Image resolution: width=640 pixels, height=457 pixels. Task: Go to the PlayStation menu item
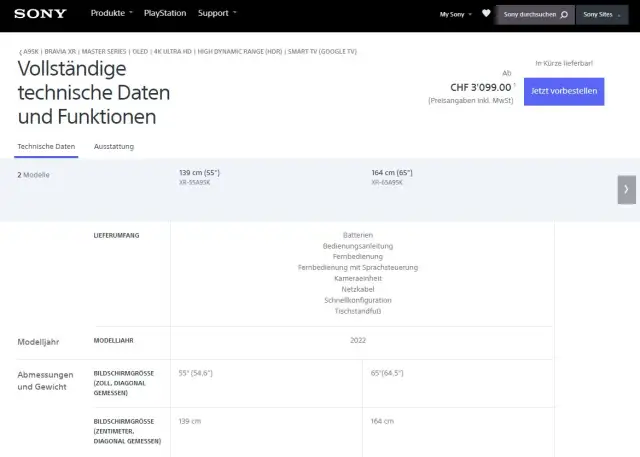165,13
